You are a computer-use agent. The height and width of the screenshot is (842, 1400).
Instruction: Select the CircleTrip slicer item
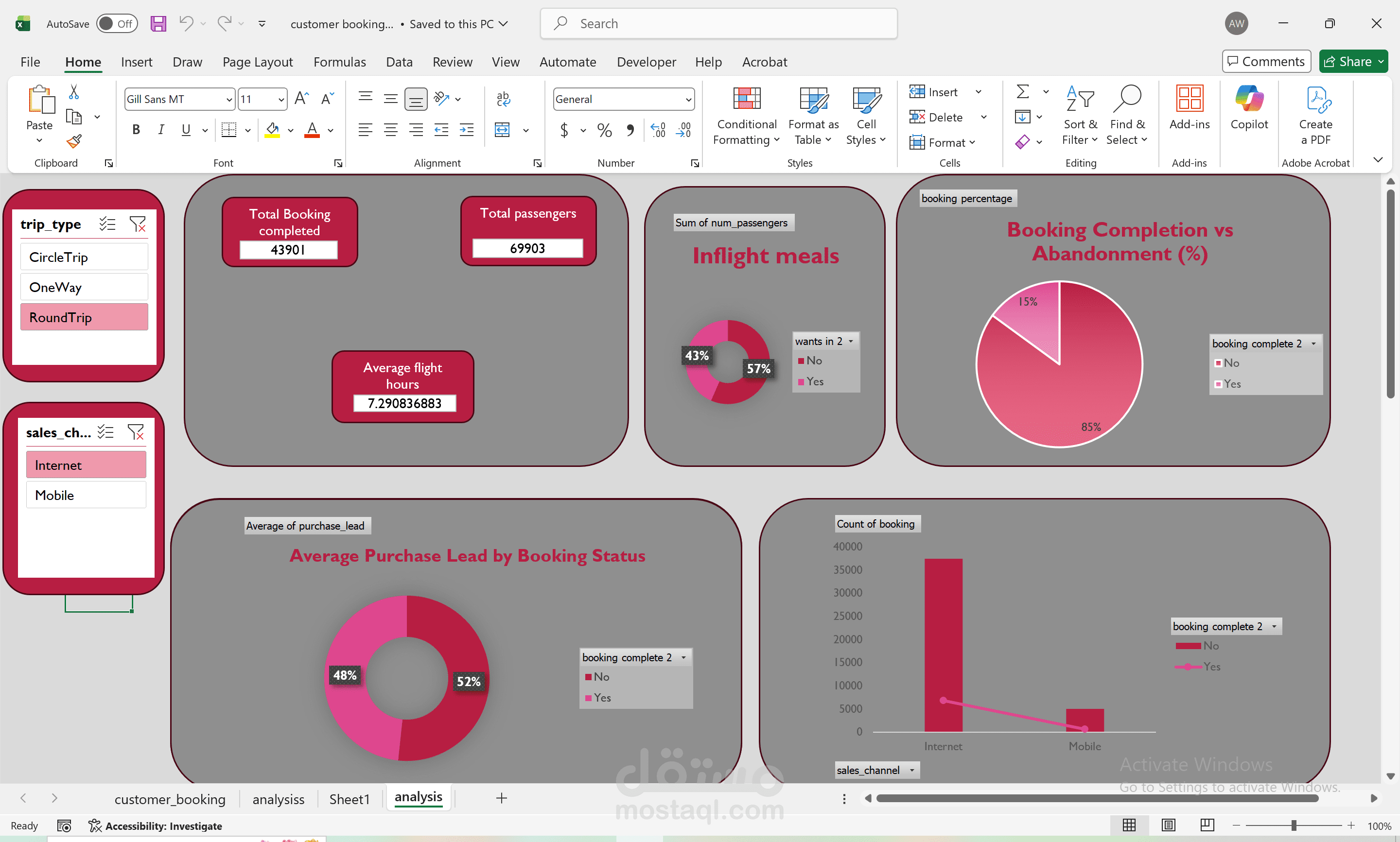point(84,257)
